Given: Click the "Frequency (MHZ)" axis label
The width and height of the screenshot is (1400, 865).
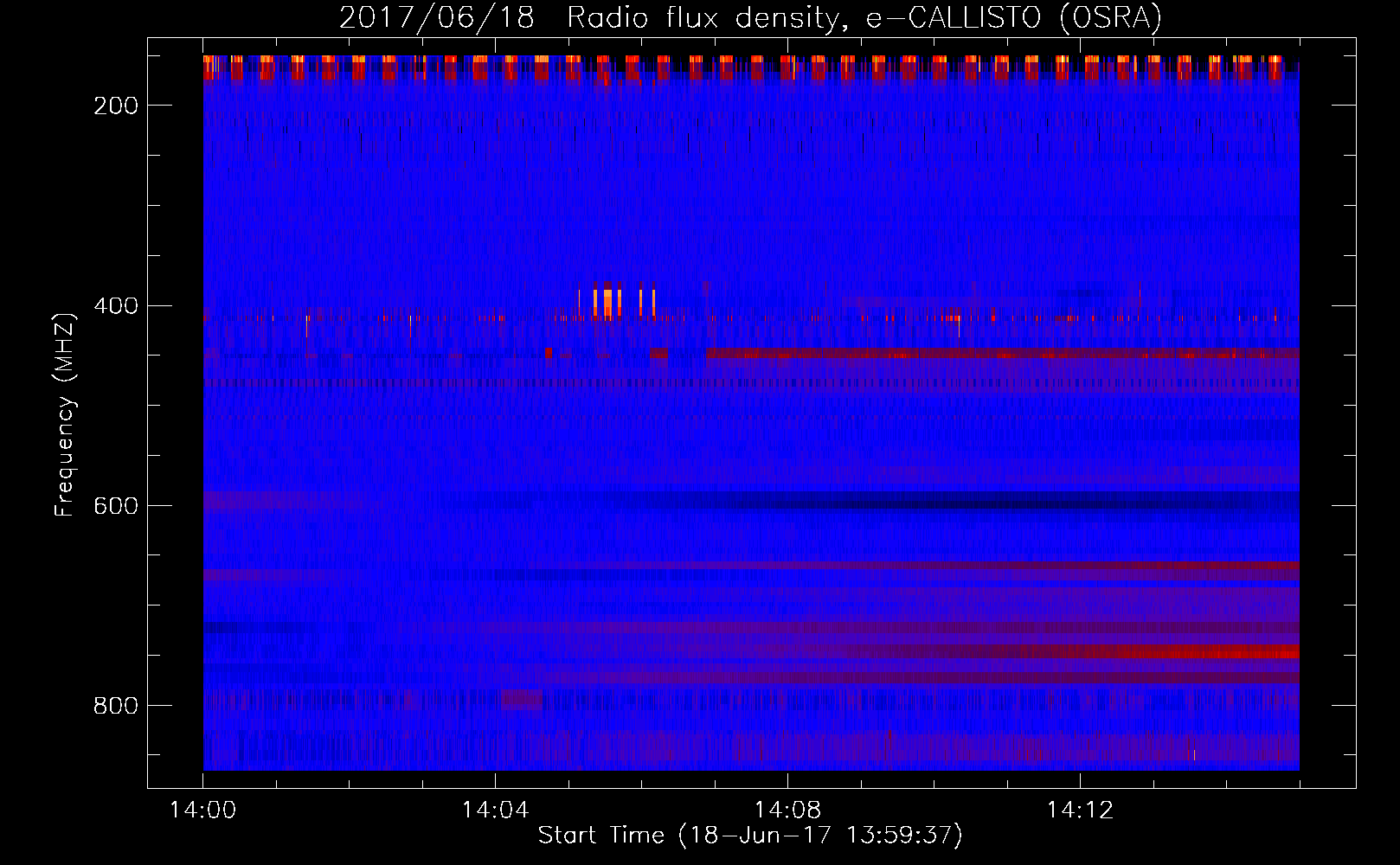Looking at the screenshot, I should pos(65,415).
